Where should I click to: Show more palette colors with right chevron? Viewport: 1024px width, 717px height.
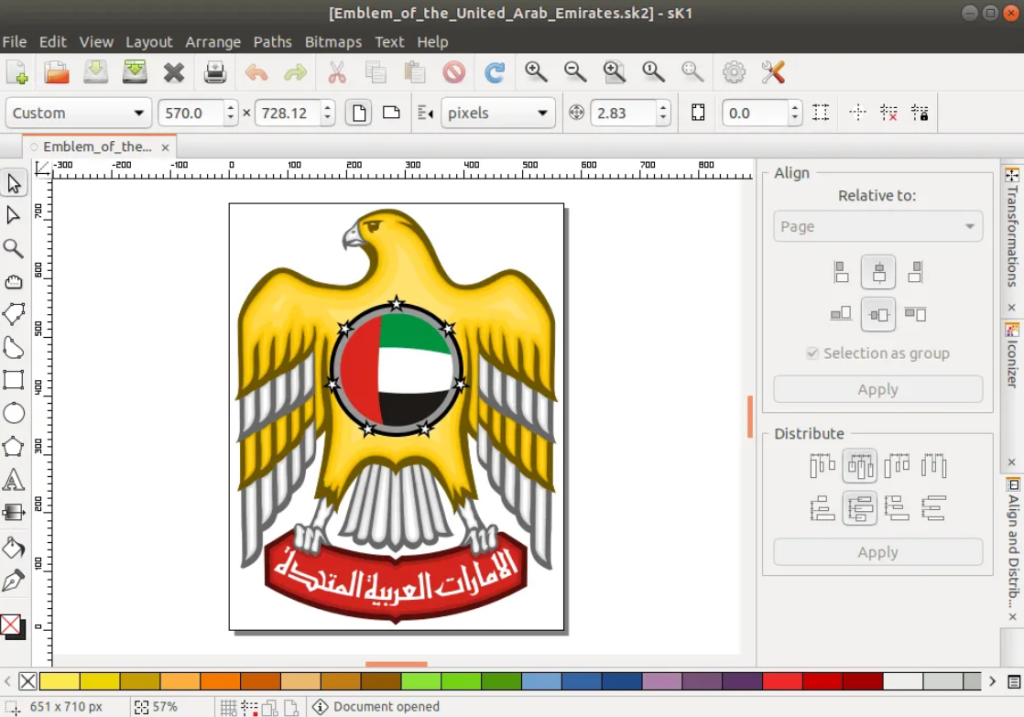tap(992, 681)
